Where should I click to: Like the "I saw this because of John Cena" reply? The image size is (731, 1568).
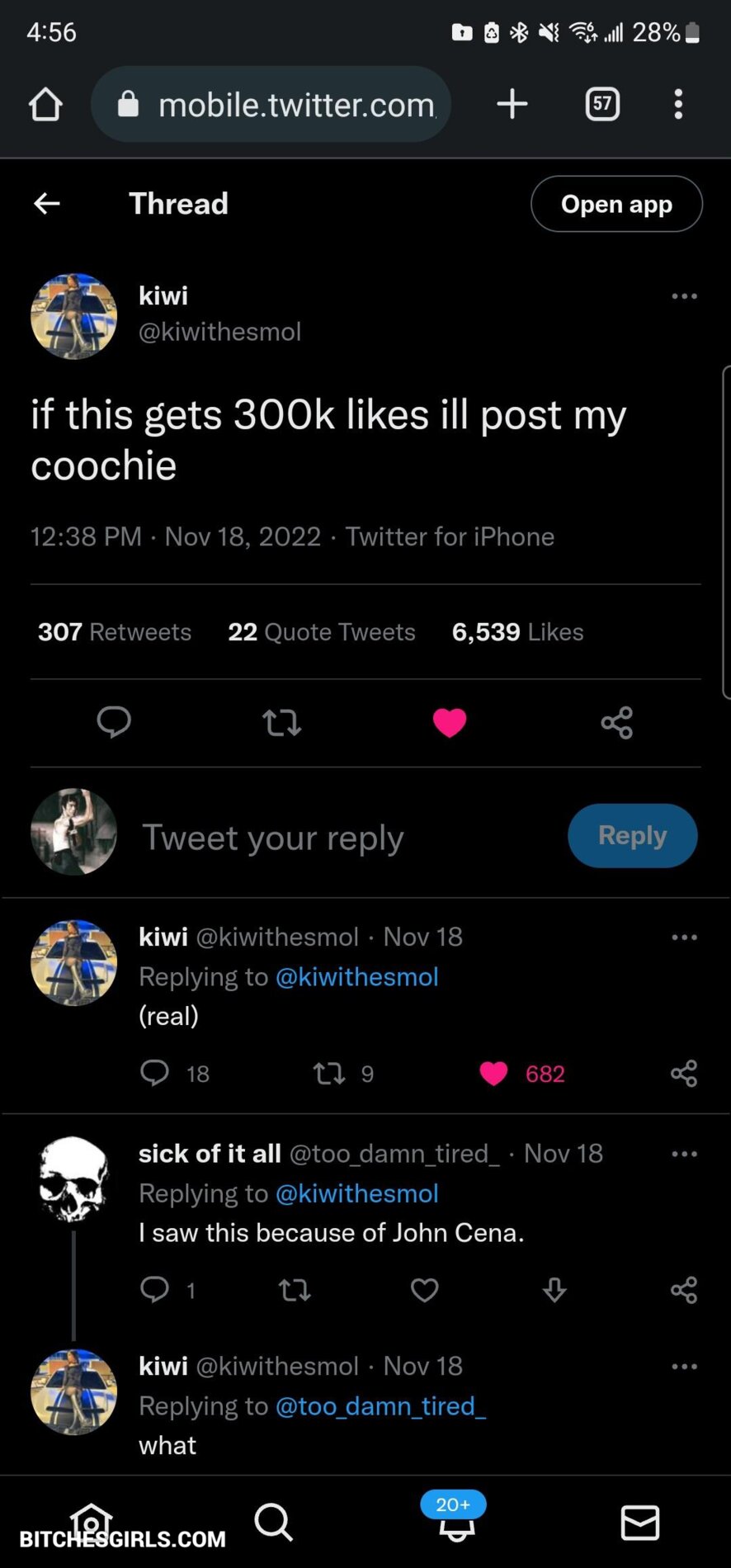pyautogui.click(x=424, y=1290)
